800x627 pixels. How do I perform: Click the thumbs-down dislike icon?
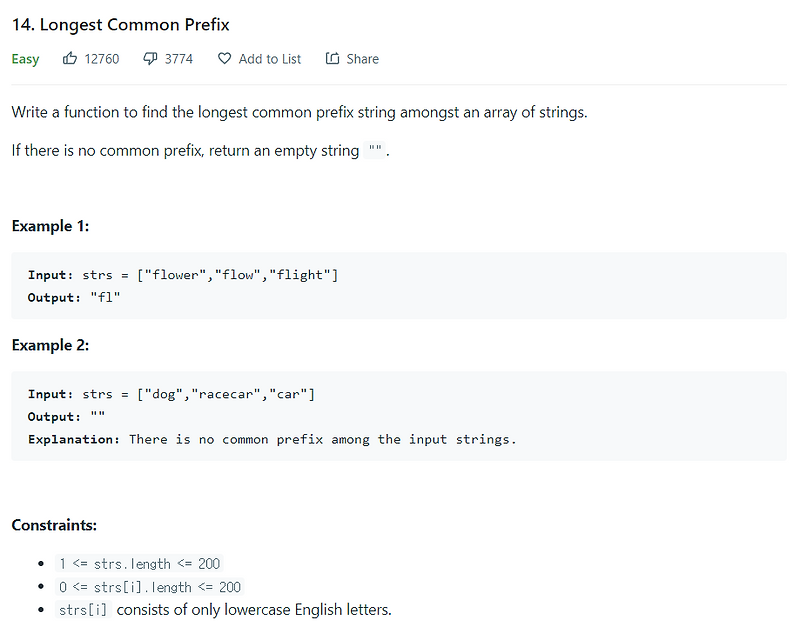(150, 59)
